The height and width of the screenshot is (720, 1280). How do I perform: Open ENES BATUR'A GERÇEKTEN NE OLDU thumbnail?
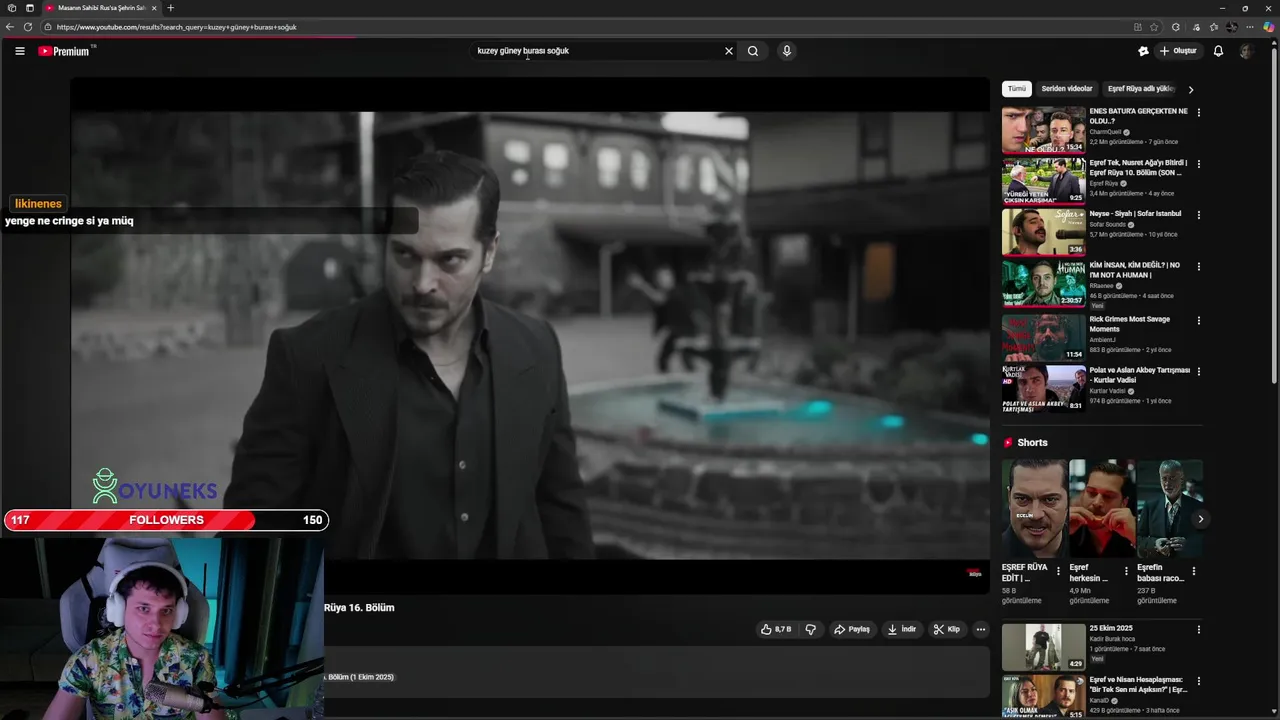click(1043, 129)
